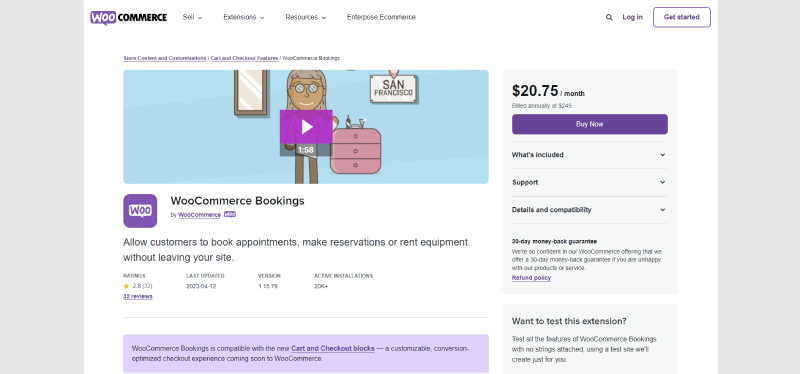
Task: Expand Details and compatibility section
Action: (590, 210)
